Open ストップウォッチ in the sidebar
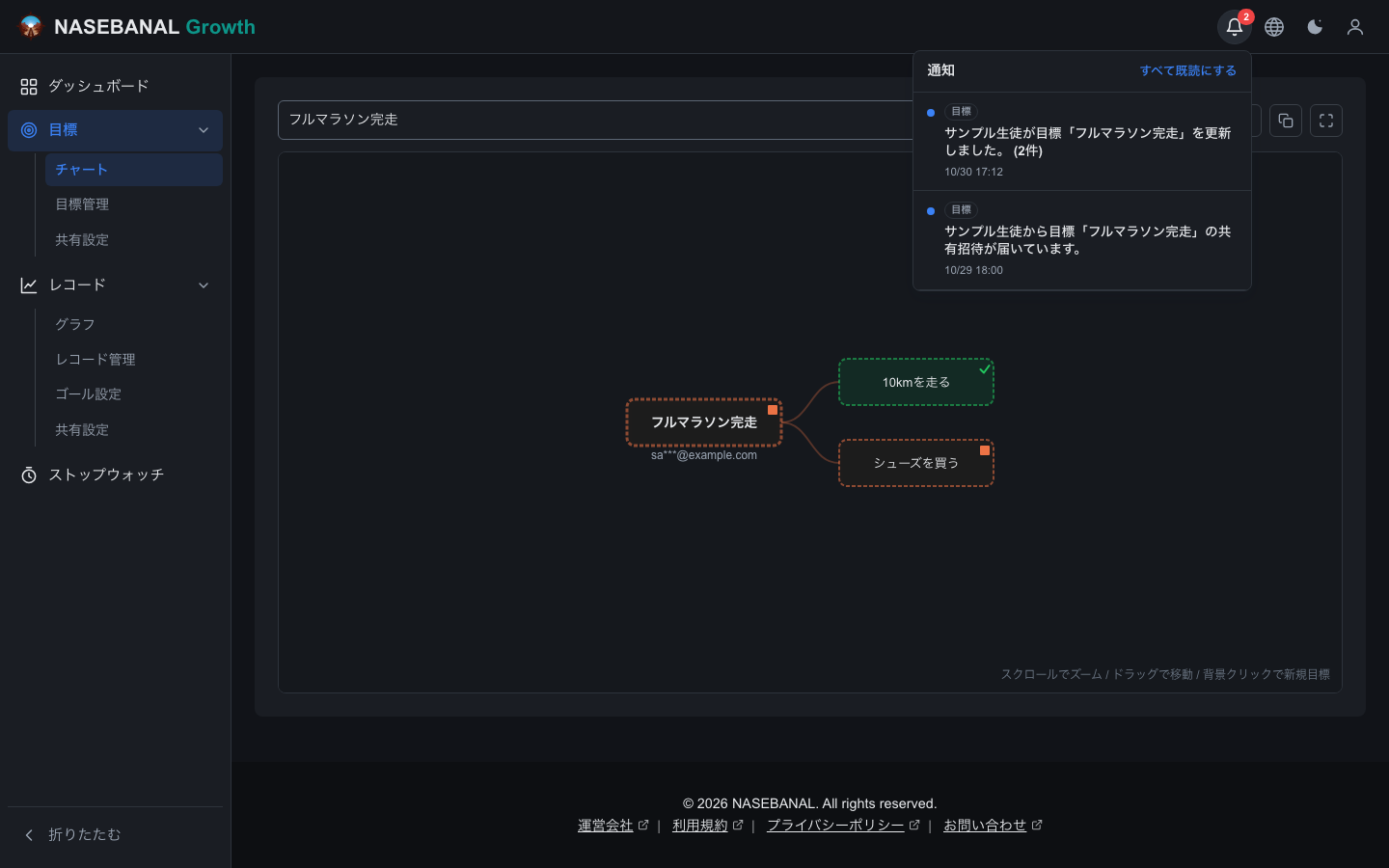 point(115,475)
